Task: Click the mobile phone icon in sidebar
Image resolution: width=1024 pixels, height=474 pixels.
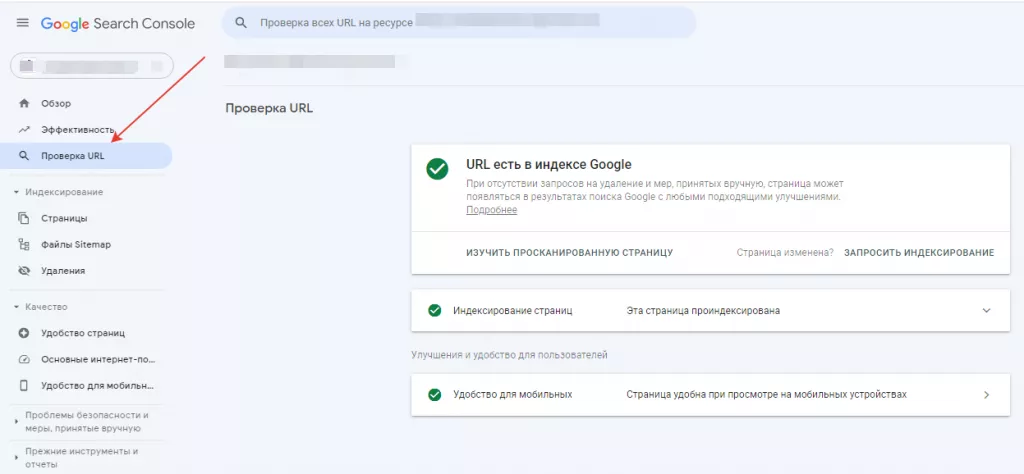Action: (x=24, y=385)
